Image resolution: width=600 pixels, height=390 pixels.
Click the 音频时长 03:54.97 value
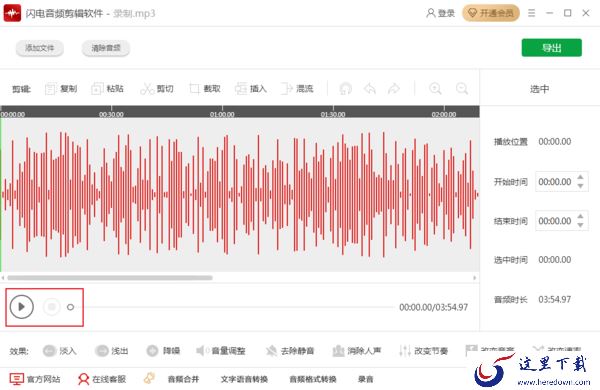coord(554,299)
